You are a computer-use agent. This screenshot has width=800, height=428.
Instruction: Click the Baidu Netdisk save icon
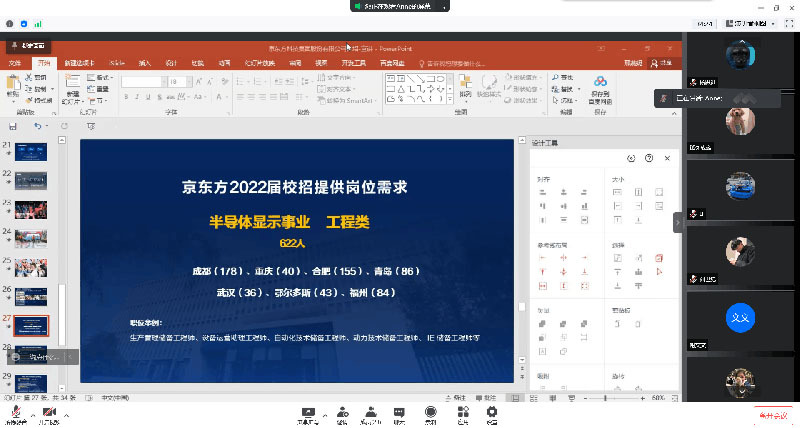599,83
